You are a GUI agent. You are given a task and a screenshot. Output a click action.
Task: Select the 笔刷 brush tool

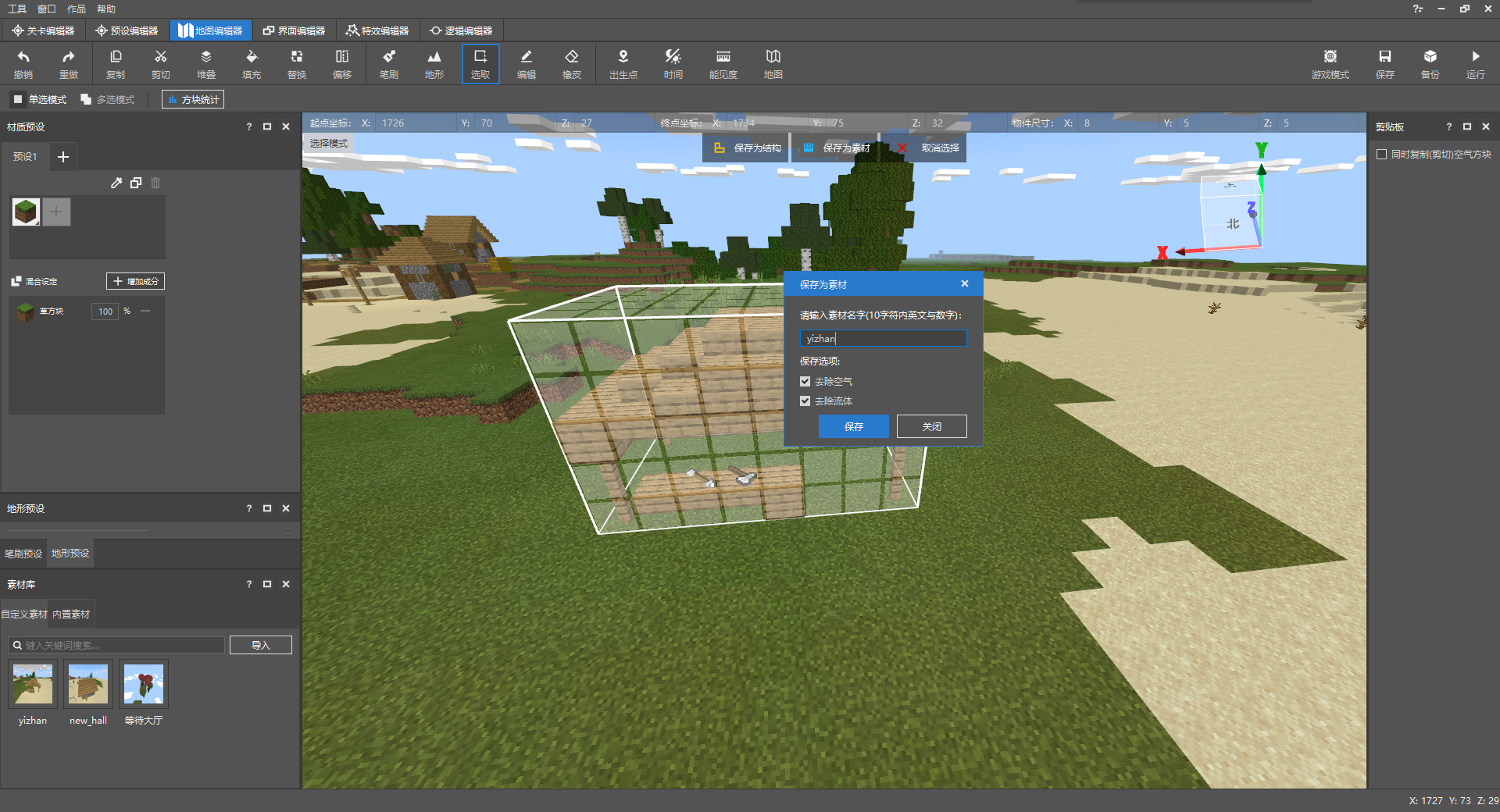click(388, 63)
